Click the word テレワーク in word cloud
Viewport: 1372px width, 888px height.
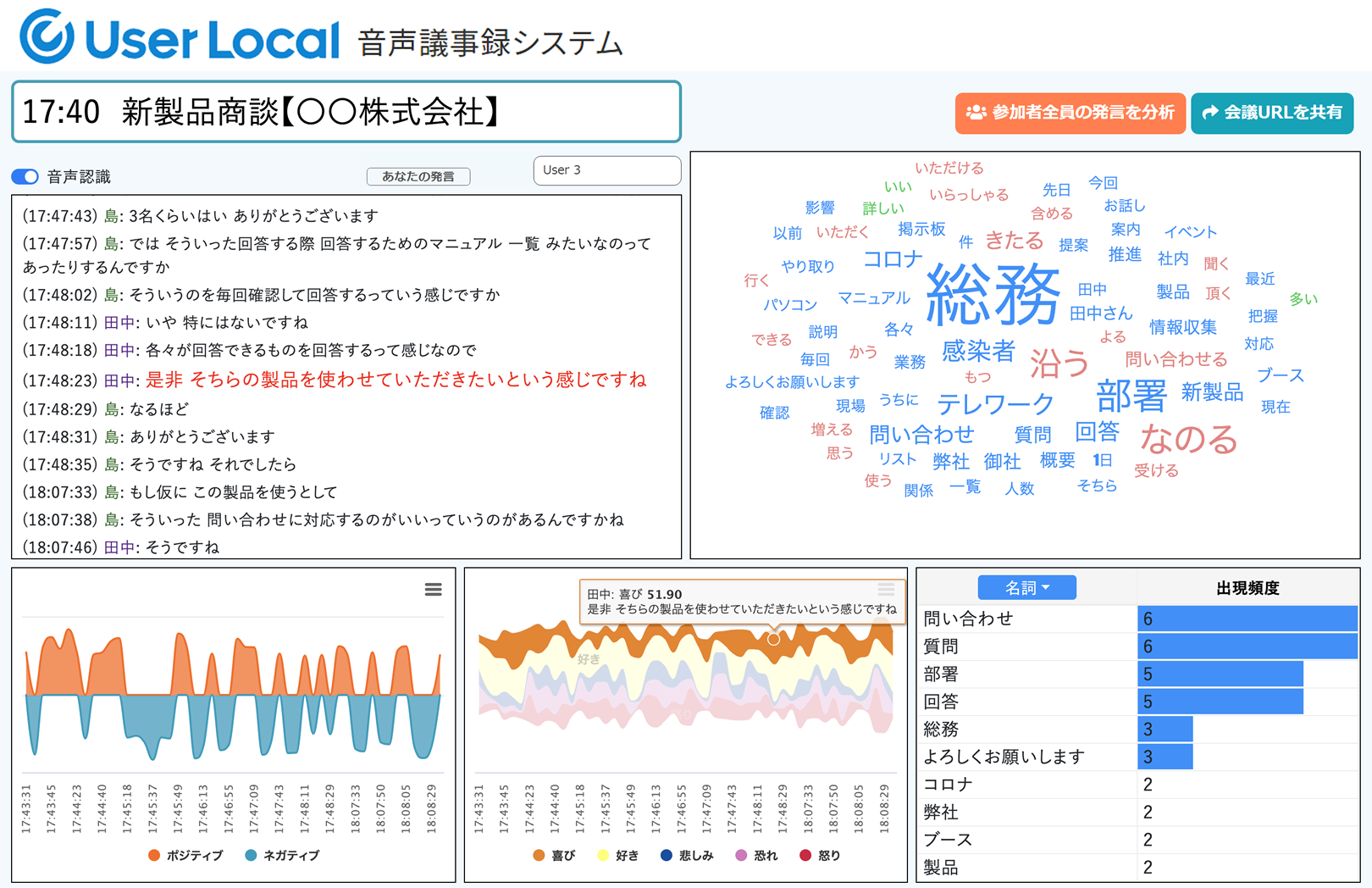[995, 403]
